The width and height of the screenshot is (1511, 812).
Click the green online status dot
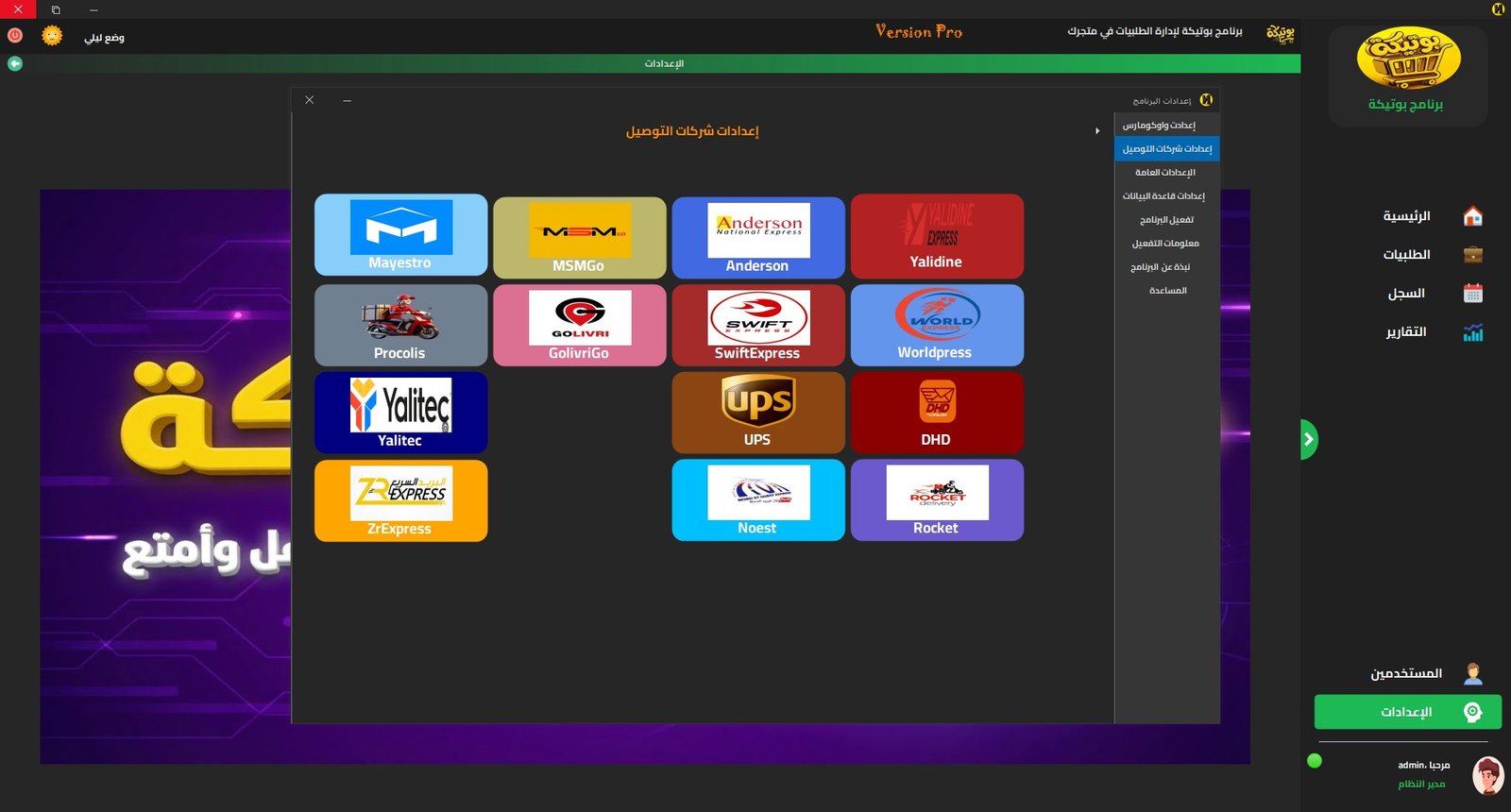(1315, 761)
